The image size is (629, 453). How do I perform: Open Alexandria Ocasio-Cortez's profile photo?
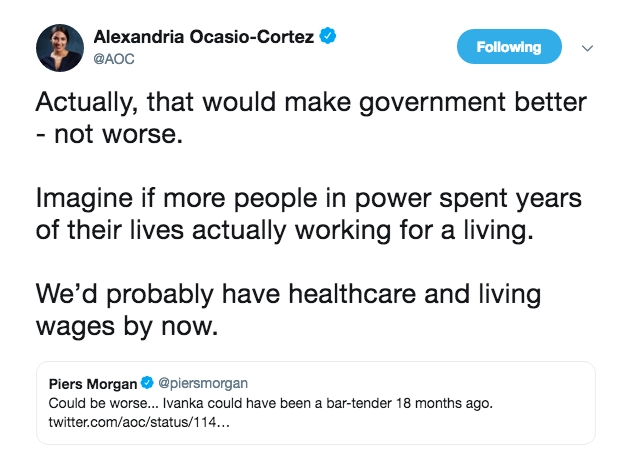[x=59, y=46]
